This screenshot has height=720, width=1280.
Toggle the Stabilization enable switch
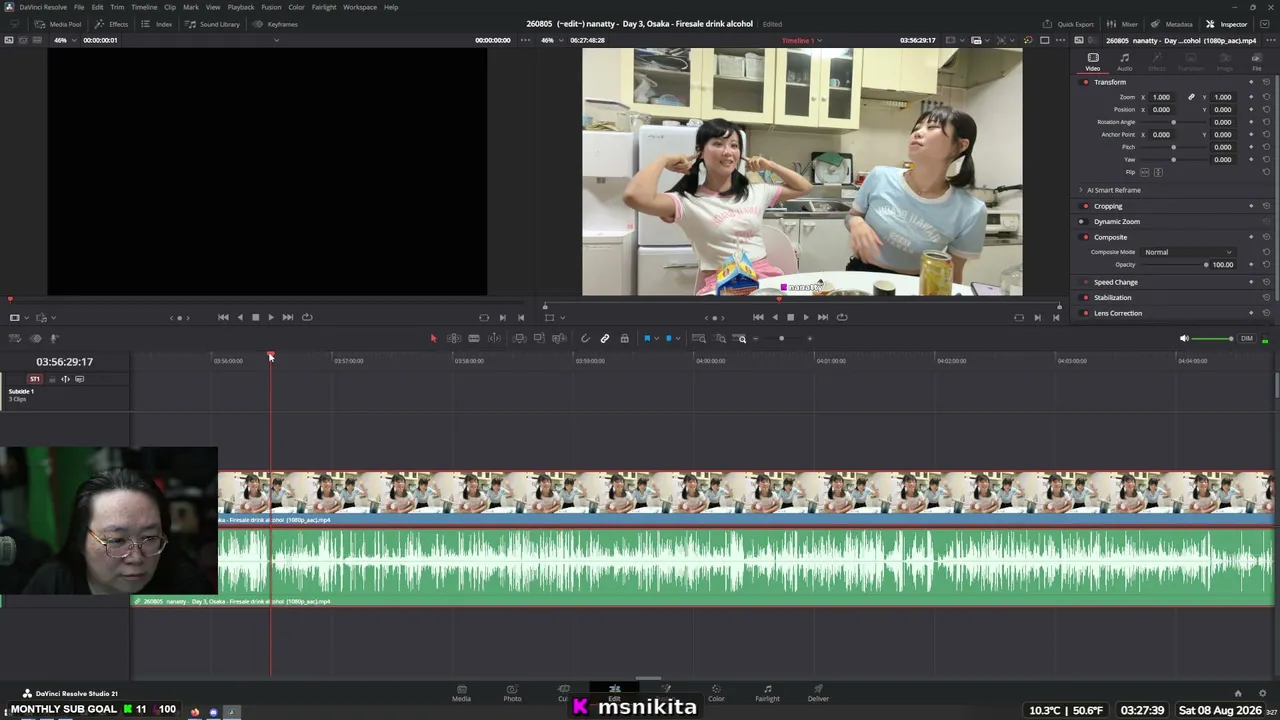pos(1085,298)
